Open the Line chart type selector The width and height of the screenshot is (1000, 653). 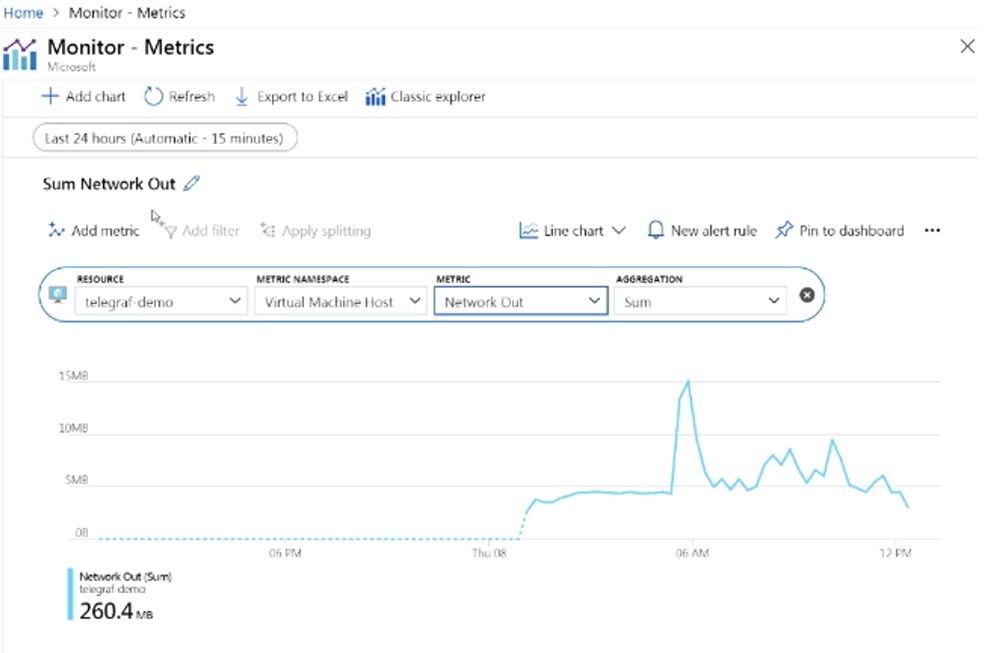click(x=573, y=231)
